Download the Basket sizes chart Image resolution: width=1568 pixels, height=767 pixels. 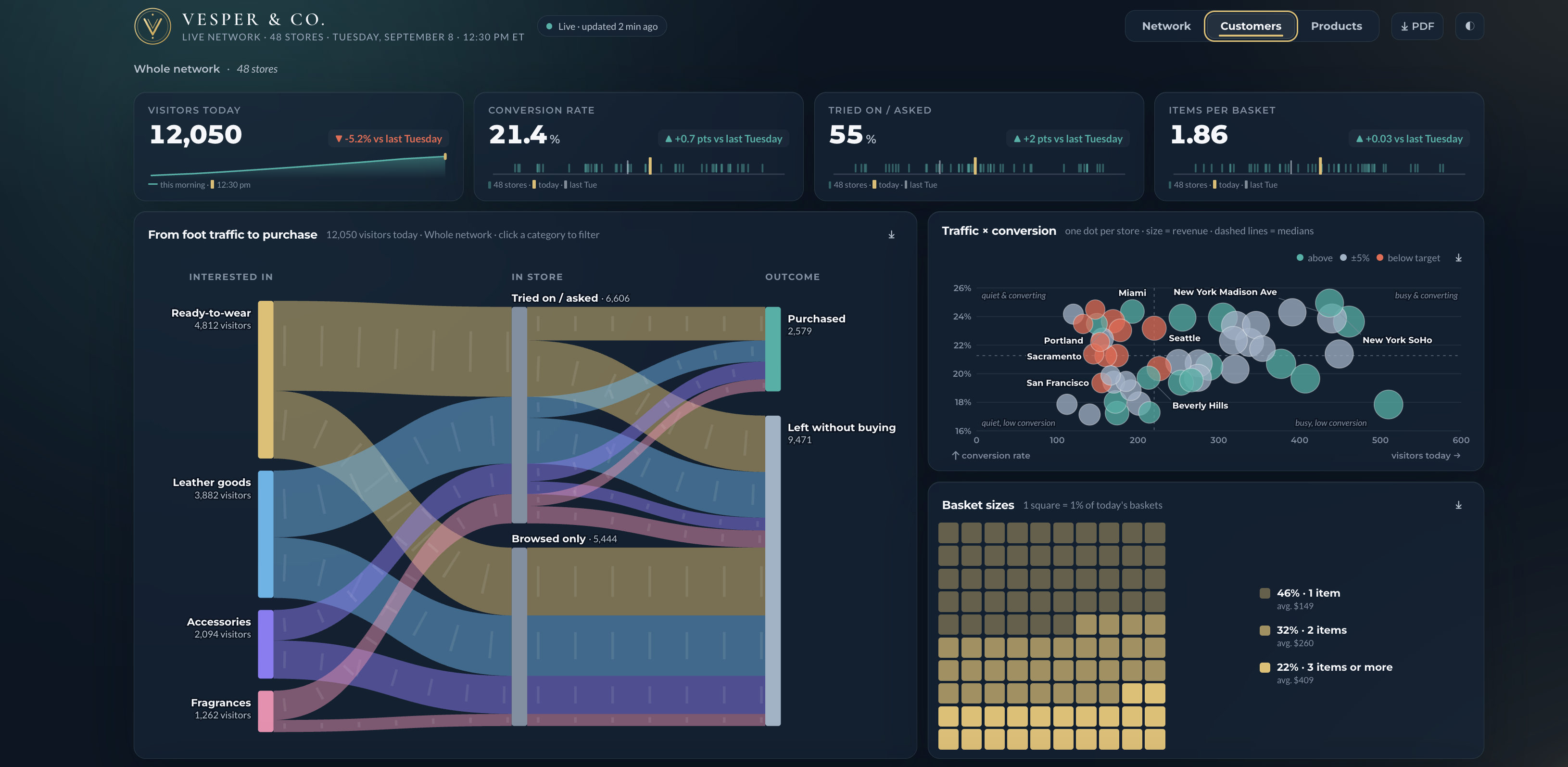click(x=1458, y=505)
